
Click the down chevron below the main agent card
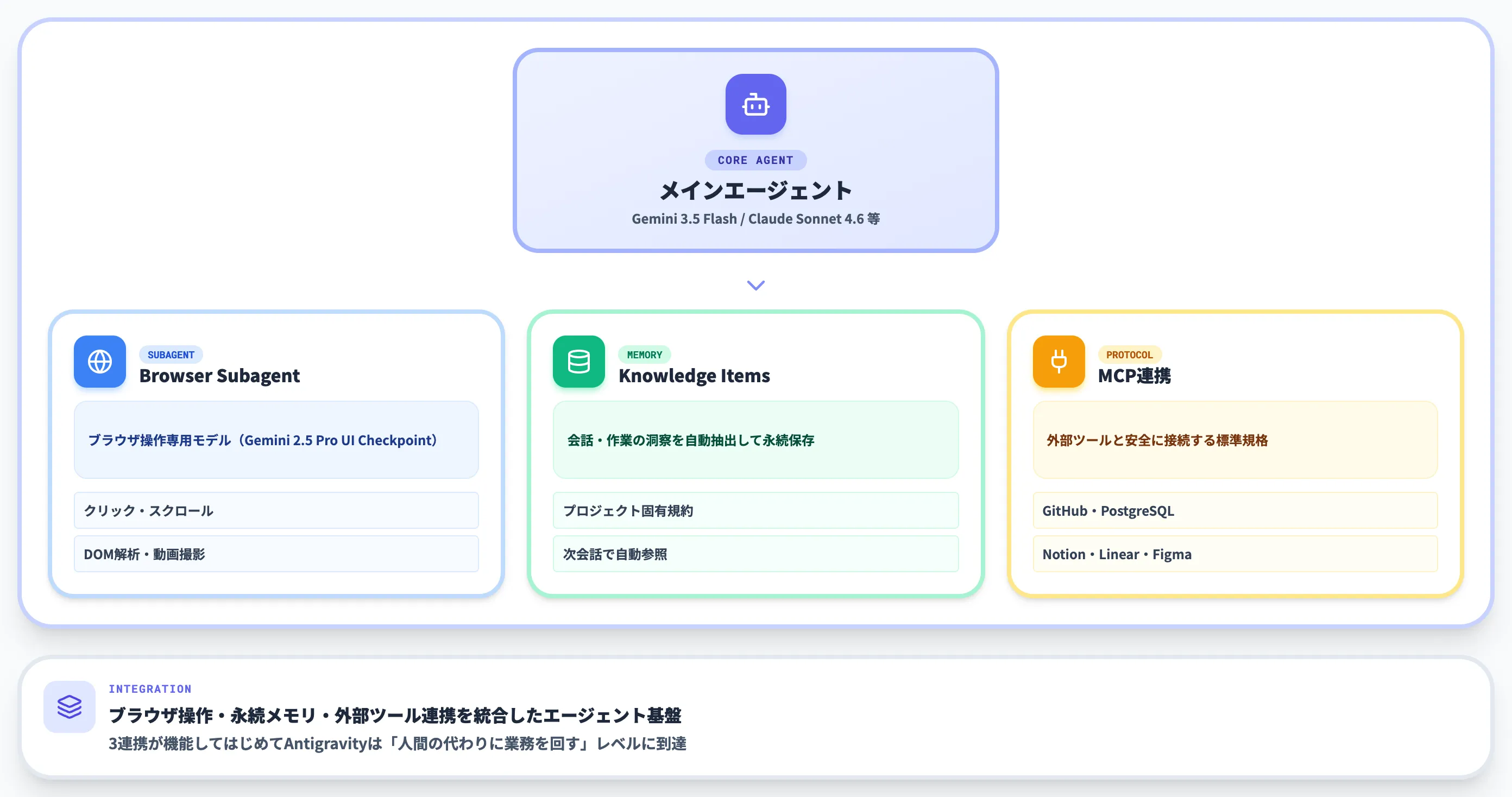point(755,285)
